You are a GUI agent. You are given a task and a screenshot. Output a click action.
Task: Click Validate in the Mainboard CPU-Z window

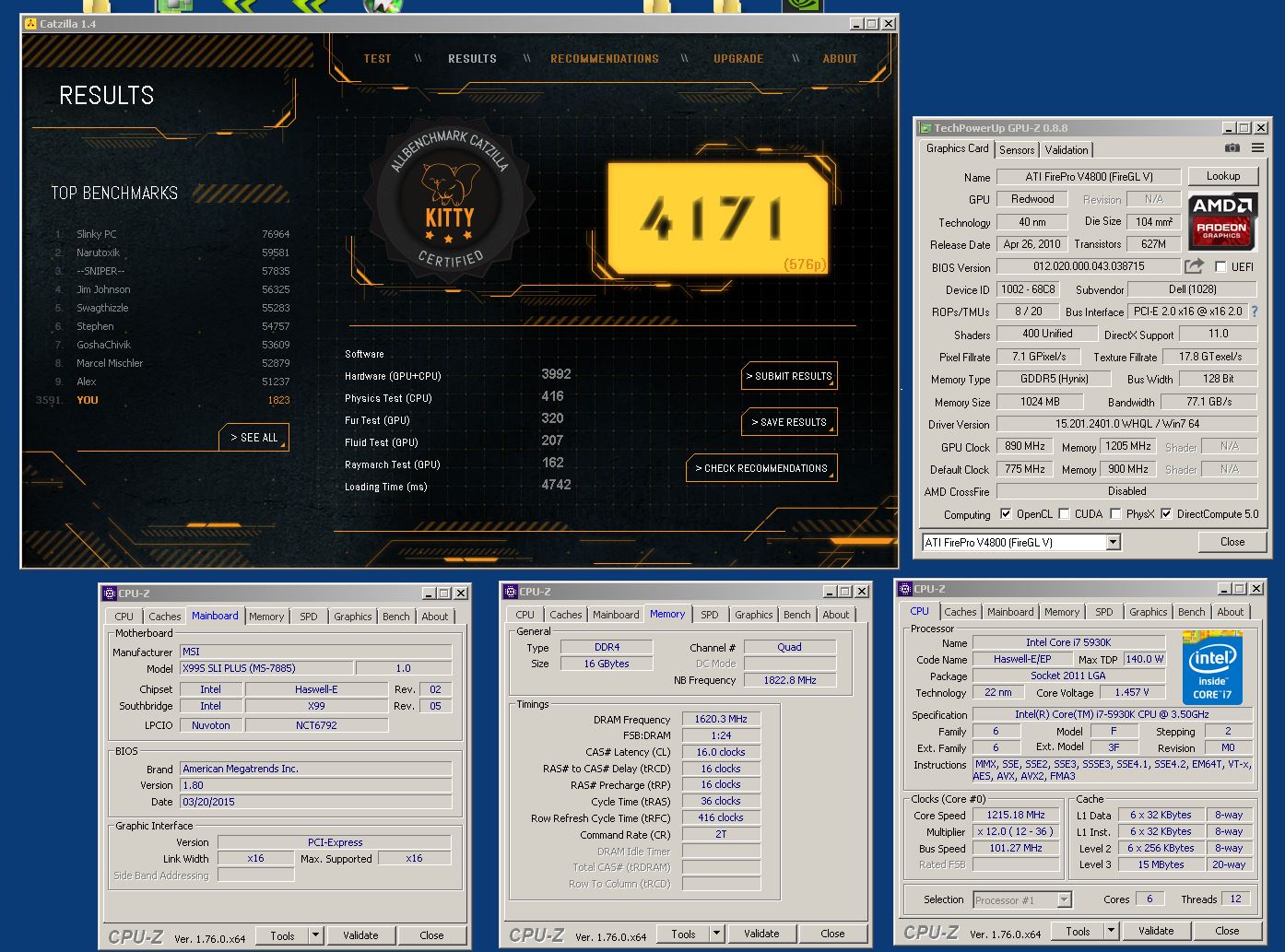coord(360,935)
